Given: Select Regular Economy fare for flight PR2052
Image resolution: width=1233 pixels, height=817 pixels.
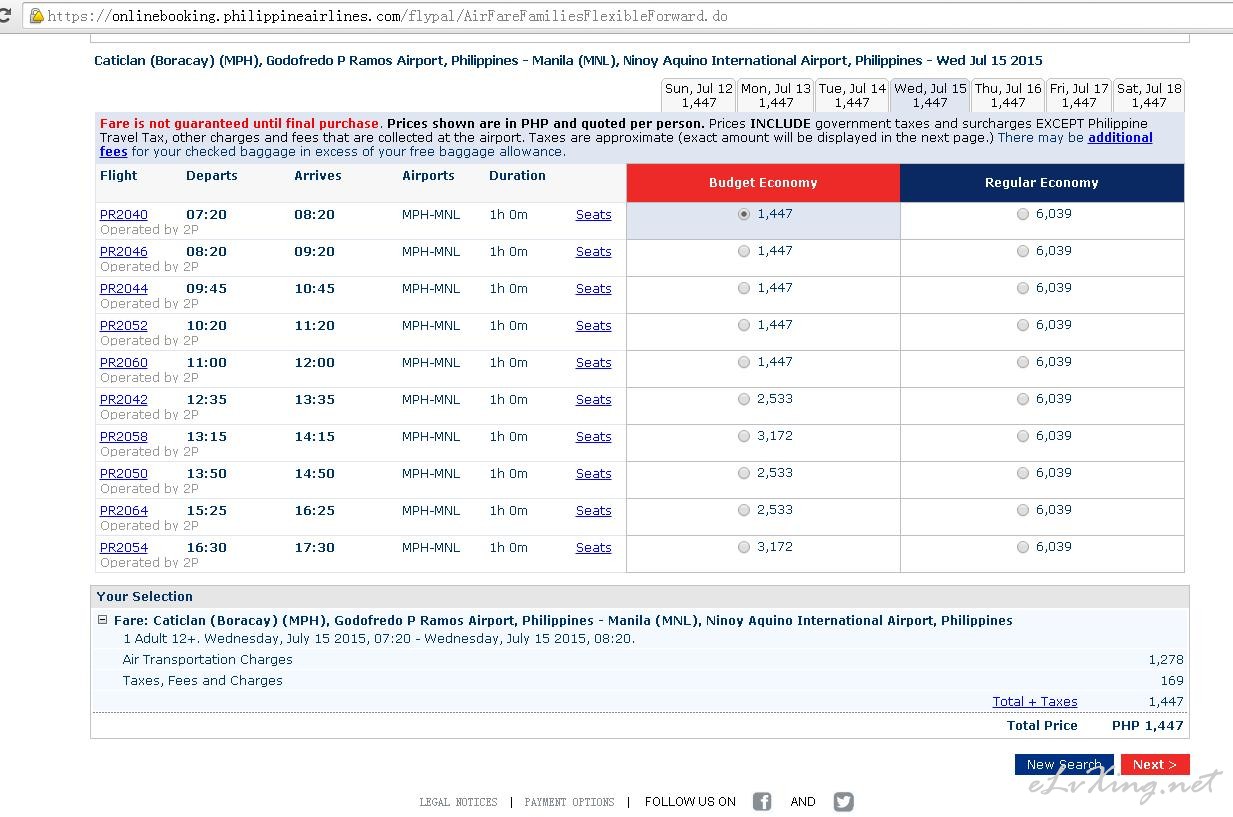Looking at the screenshot, I should [x=1023, y=325].
